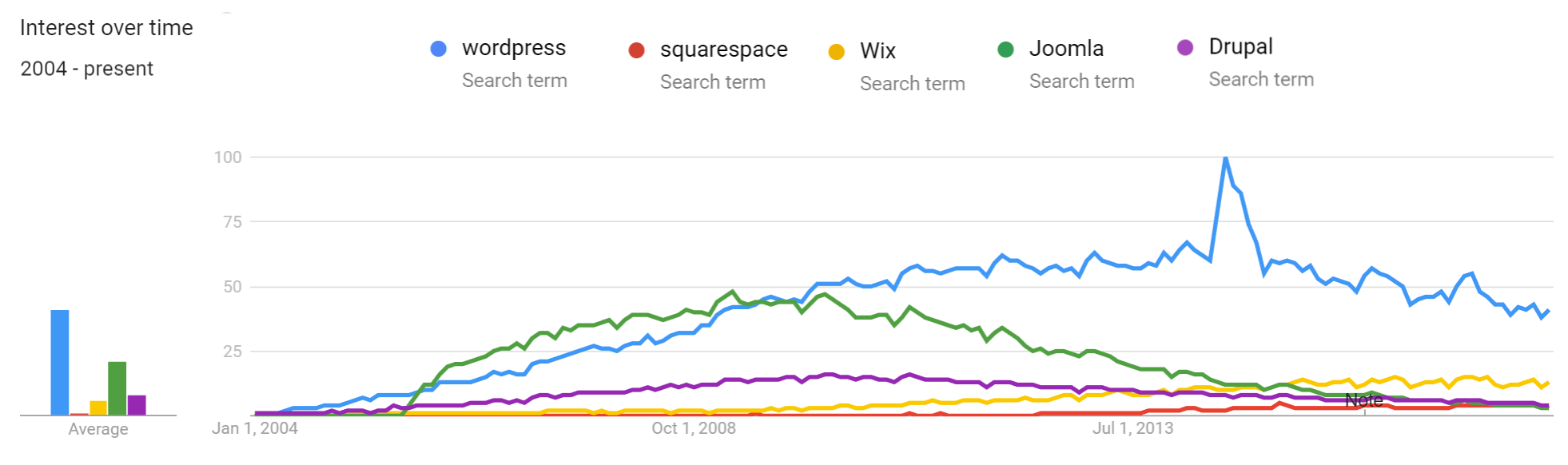This screenshot has height=465, width=1568.
Task: Click the yellow Wix legend dot
Action: 836,52
